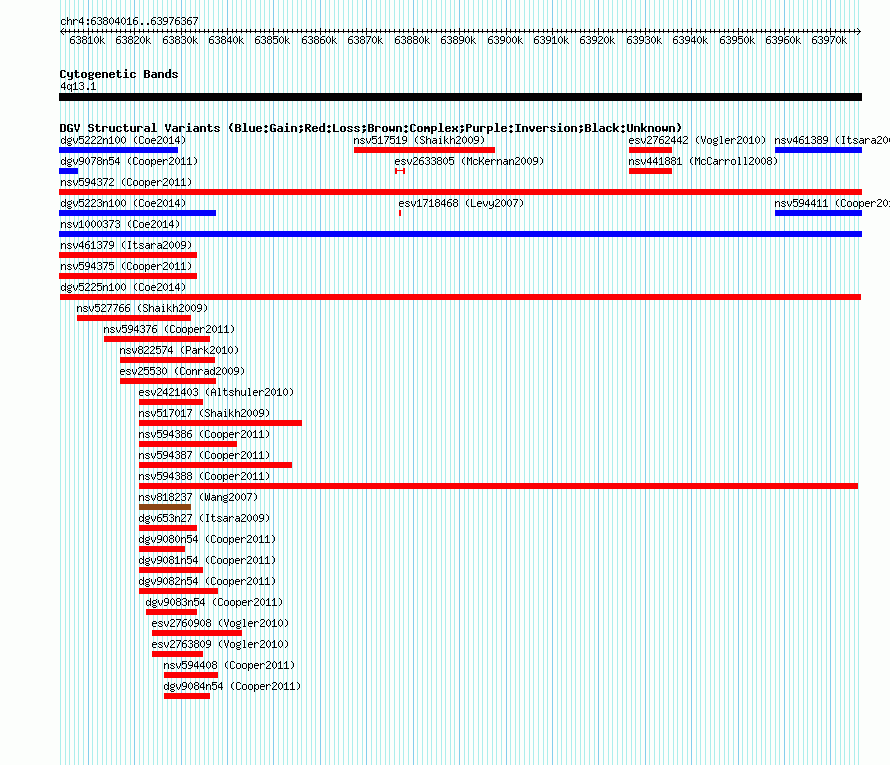The width and height of the screenshot is (890, 765).
Task: Click the red dgv9080n54 loss bar
Action: point(162,549)
